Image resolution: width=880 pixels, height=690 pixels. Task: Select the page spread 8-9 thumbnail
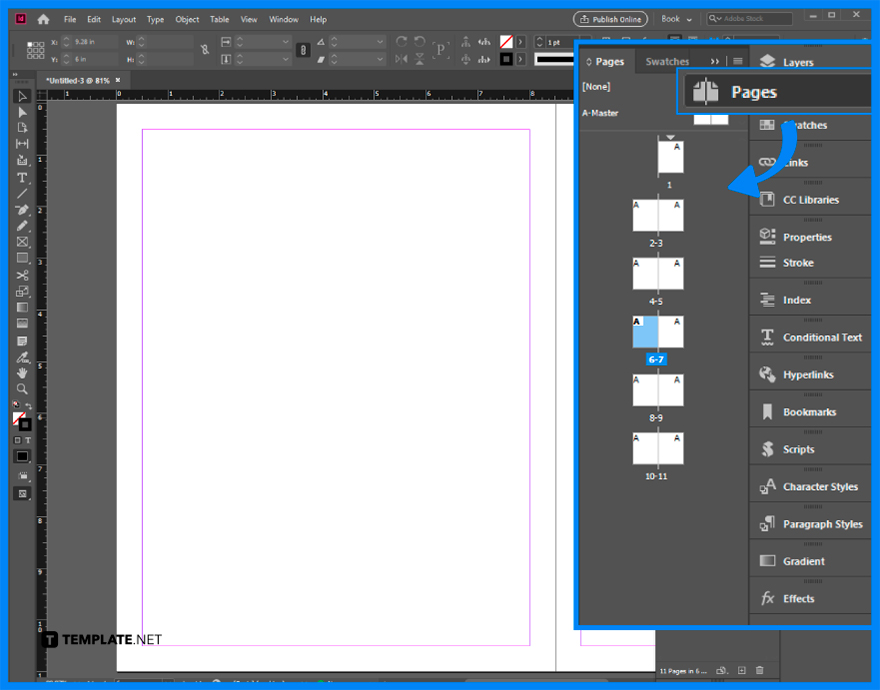(658, 389)
